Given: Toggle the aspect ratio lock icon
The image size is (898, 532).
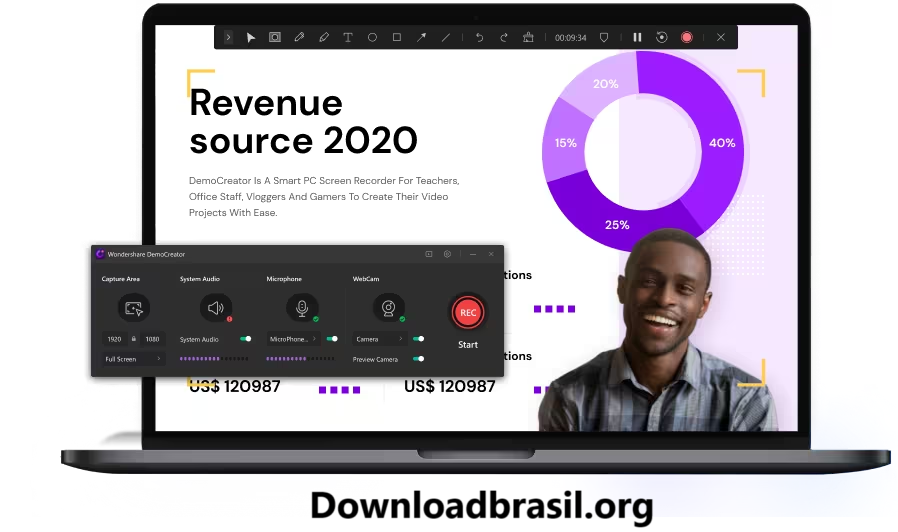Looking at the screenshot, I should (x=133, y=339).
